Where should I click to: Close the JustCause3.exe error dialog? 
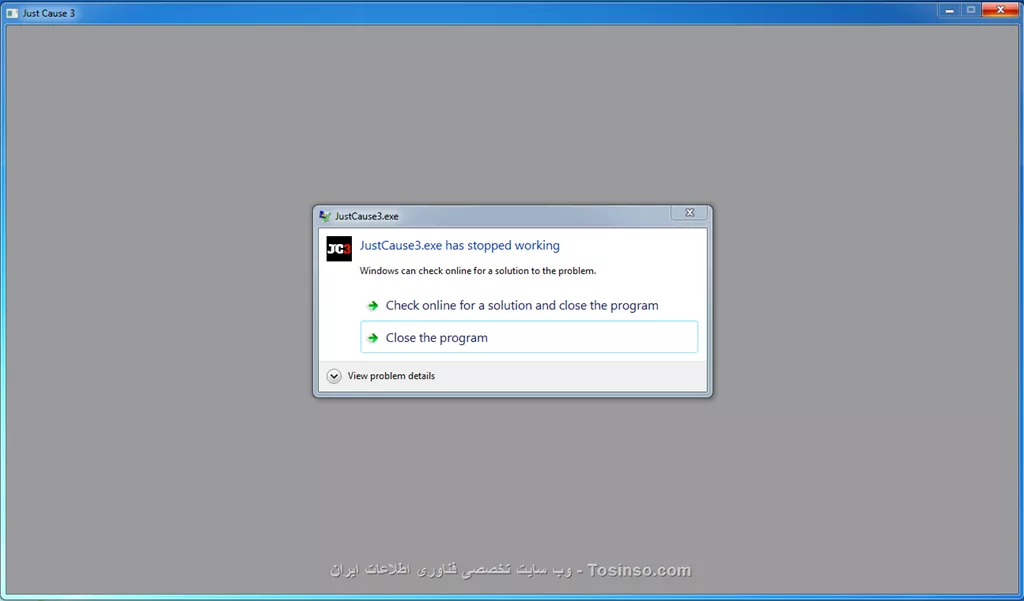[x=689, y=212]
